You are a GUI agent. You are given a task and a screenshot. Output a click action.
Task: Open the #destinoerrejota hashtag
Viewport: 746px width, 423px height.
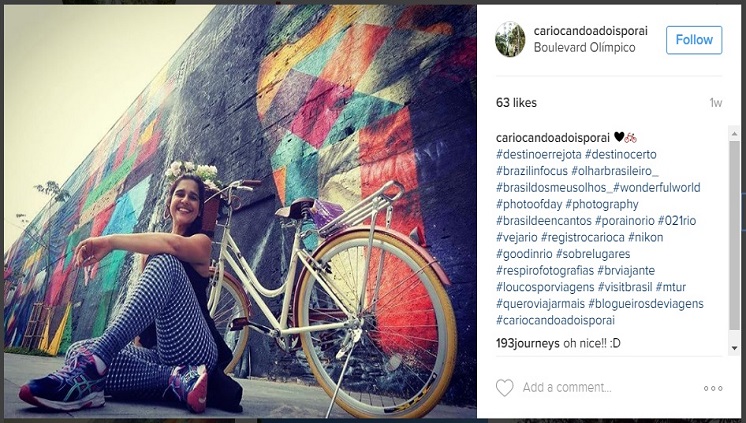pos(539,155)
